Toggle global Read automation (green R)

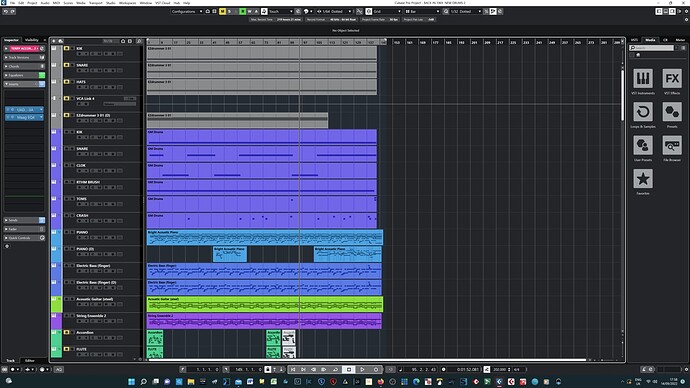tap(242, 11)
